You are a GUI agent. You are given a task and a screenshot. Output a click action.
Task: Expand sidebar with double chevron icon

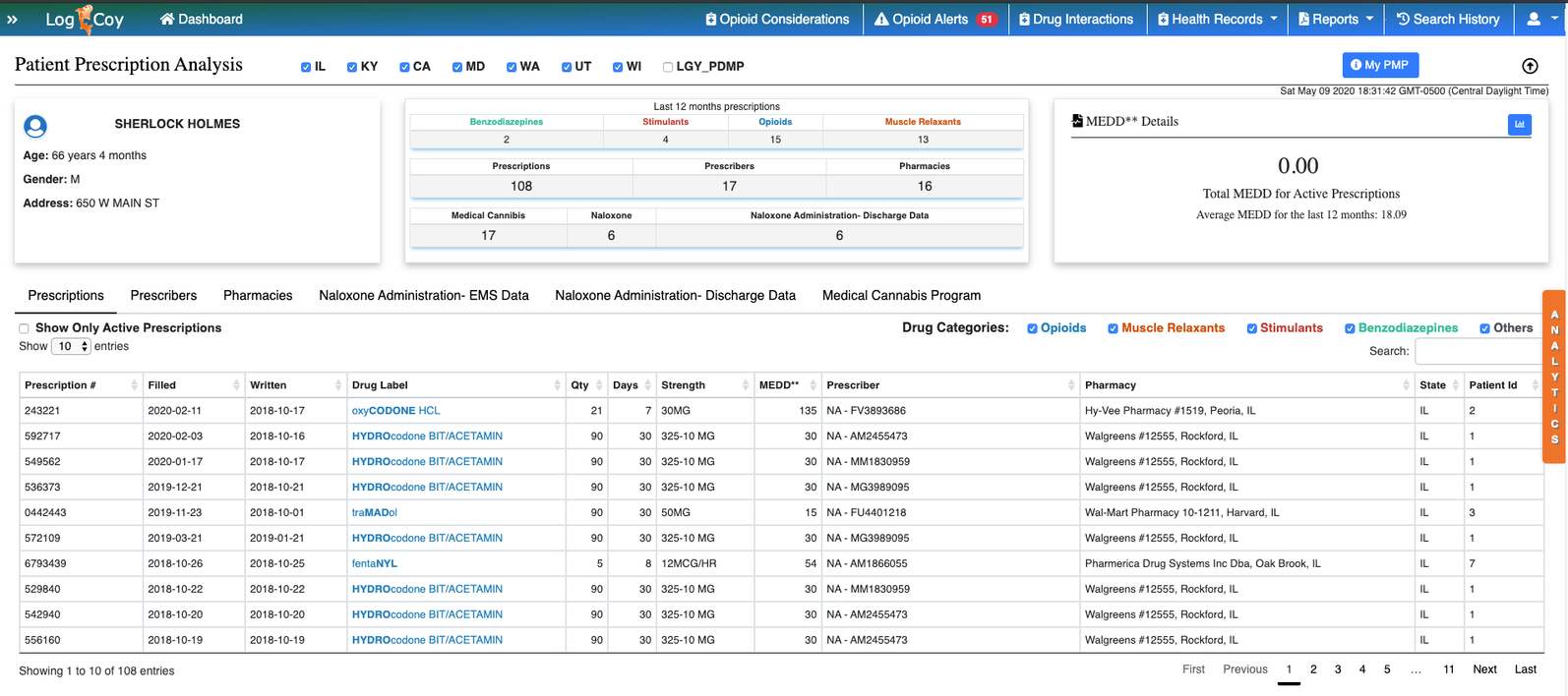pyautogui.click(x=13, y=19)
